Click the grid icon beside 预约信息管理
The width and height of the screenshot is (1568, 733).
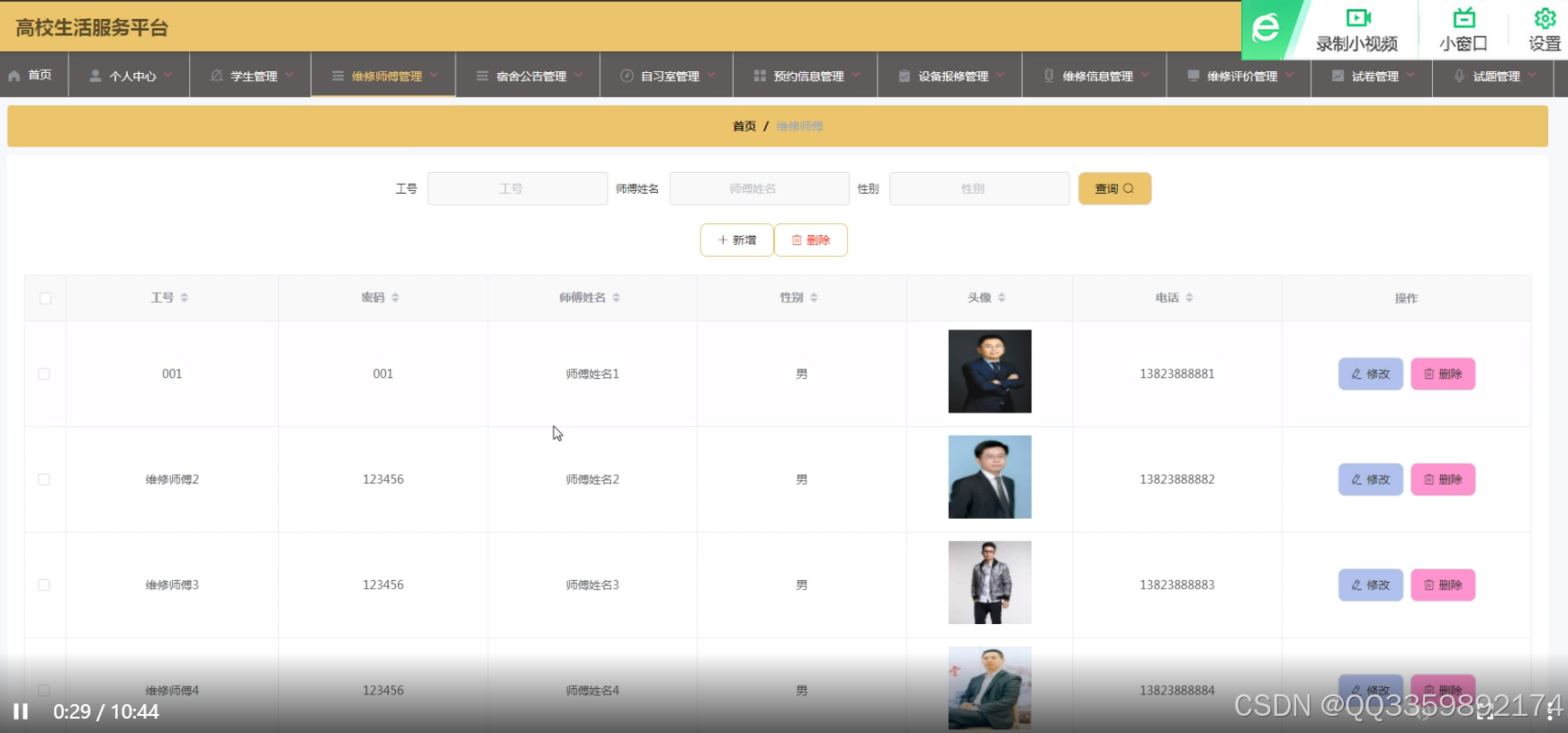coord(760,76)
